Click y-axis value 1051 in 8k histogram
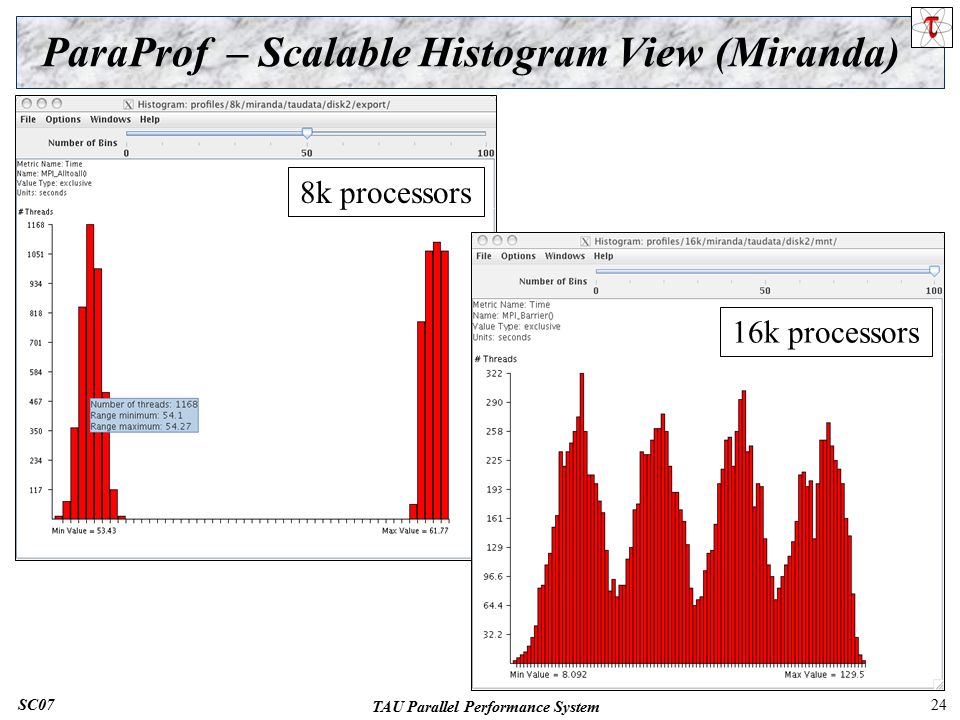The height and width of the screenshot is (720, 960). point(36,255)
